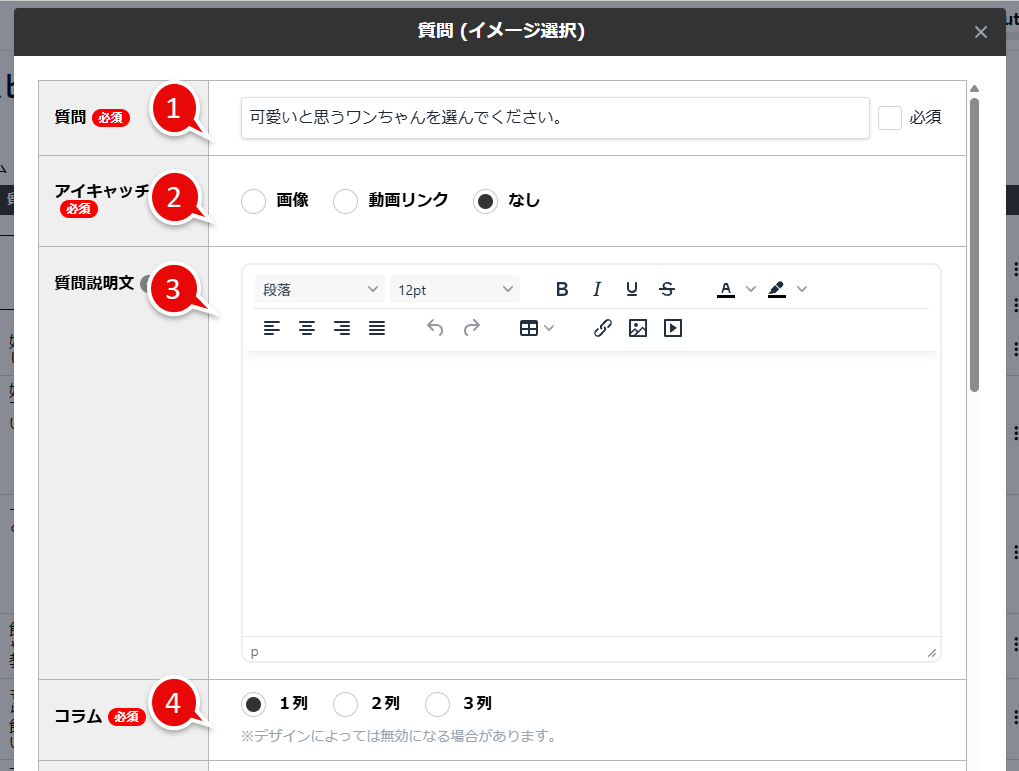Insert a hyperlink into the description

pos(602,327)
